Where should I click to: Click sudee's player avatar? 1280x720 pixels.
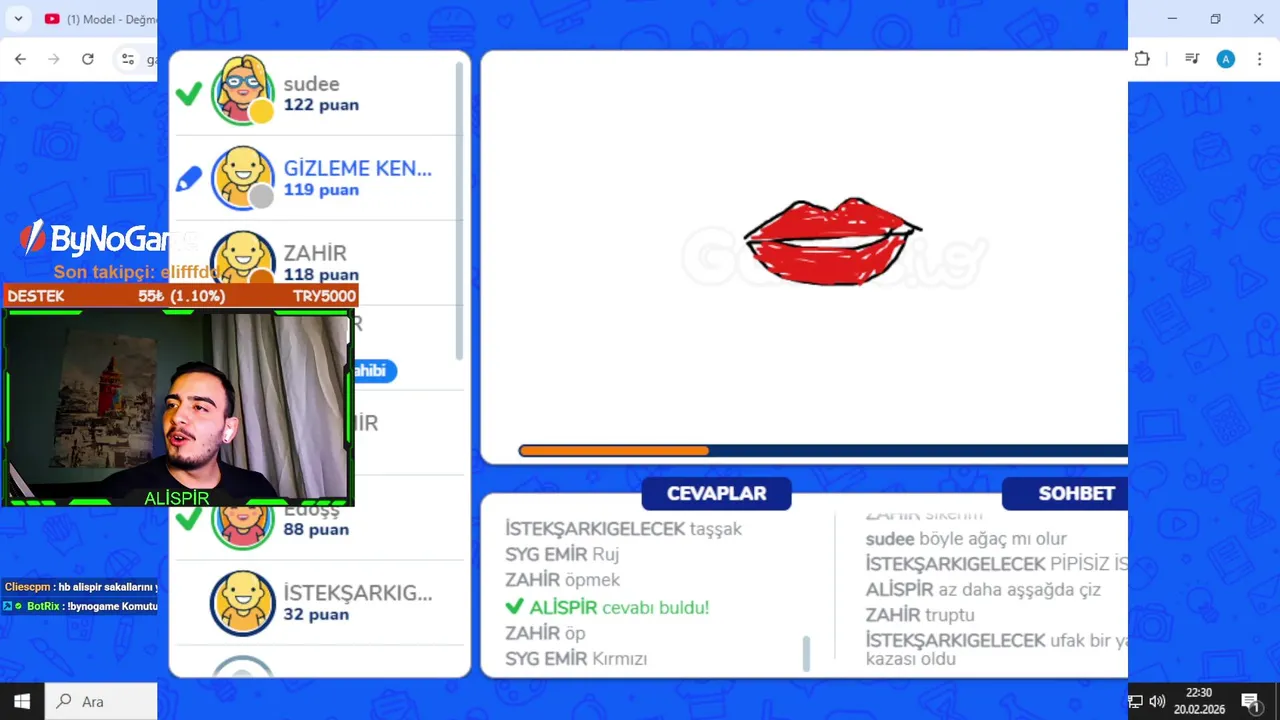[x=242, y=91]
